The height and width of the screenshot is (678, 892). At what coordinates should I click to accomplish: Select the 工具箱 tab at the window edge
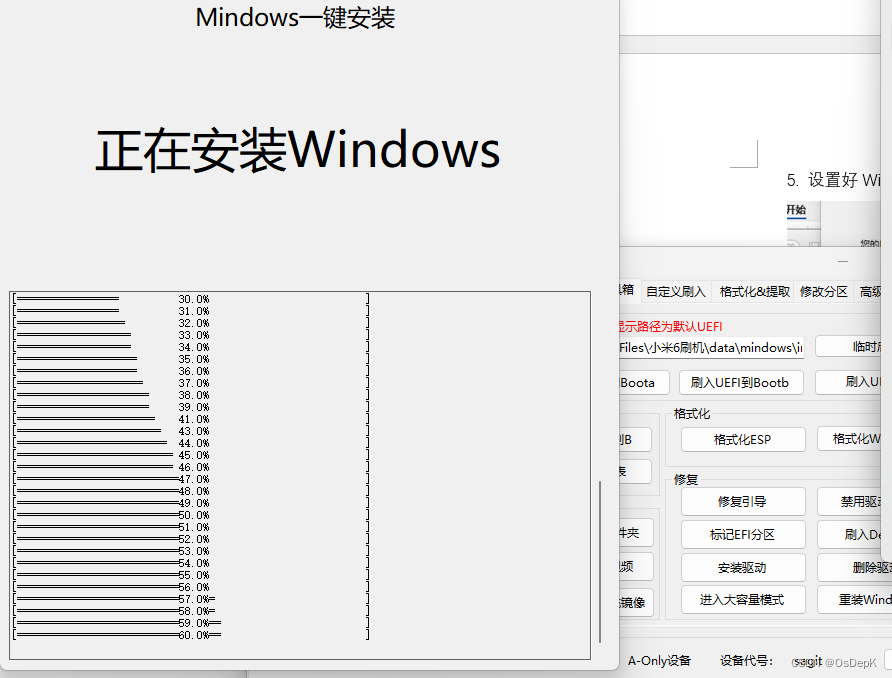(628, 290)
